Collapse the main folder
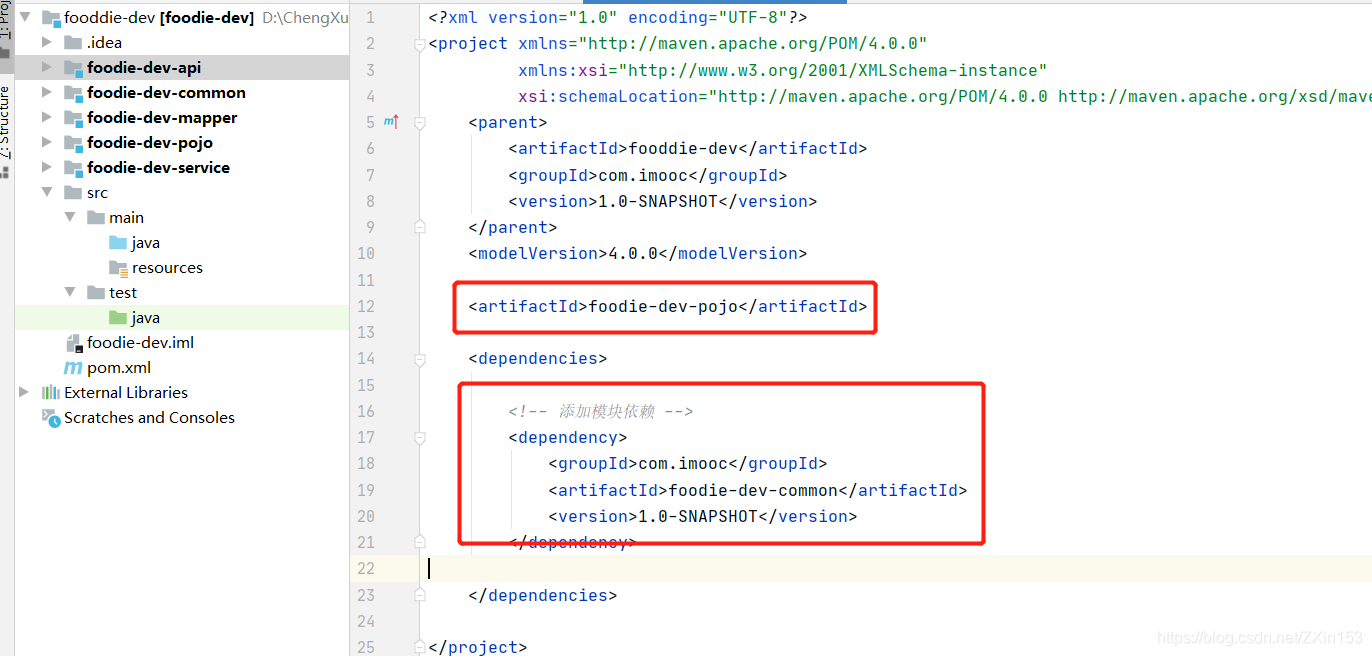This screenshot has width=1372, height=656. [70, 217]
